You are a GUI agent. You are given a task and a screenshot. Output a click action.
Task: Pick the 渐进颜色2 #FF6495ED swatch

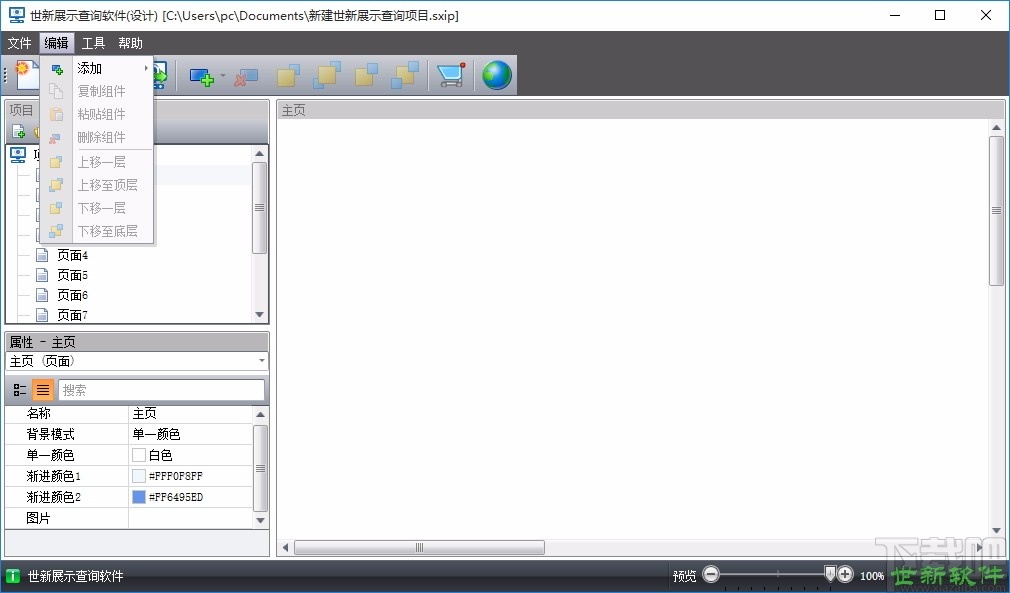pos(138,497)
